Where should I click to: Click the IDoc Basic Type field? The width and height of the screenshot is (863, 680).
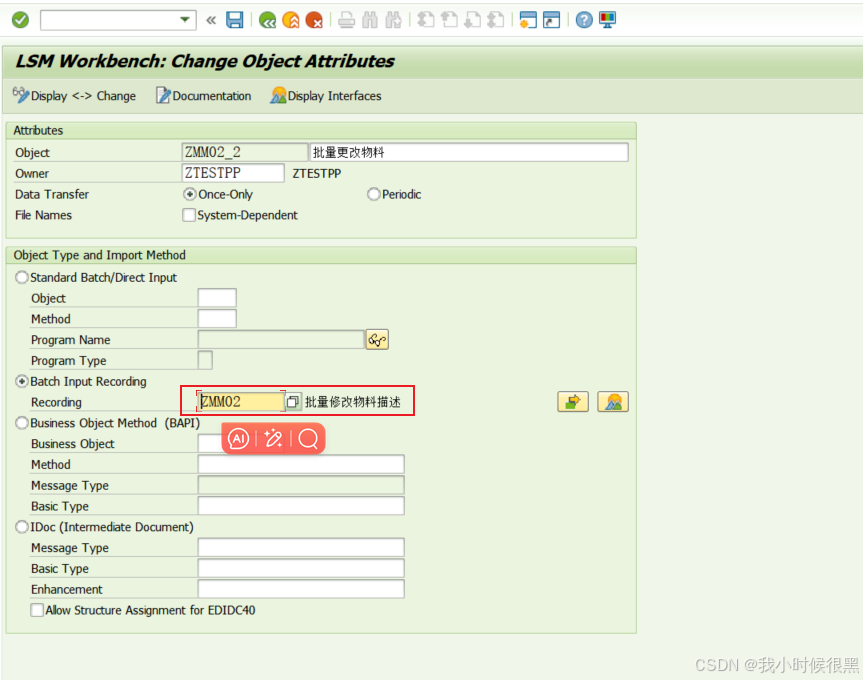(x=301, y=568)
